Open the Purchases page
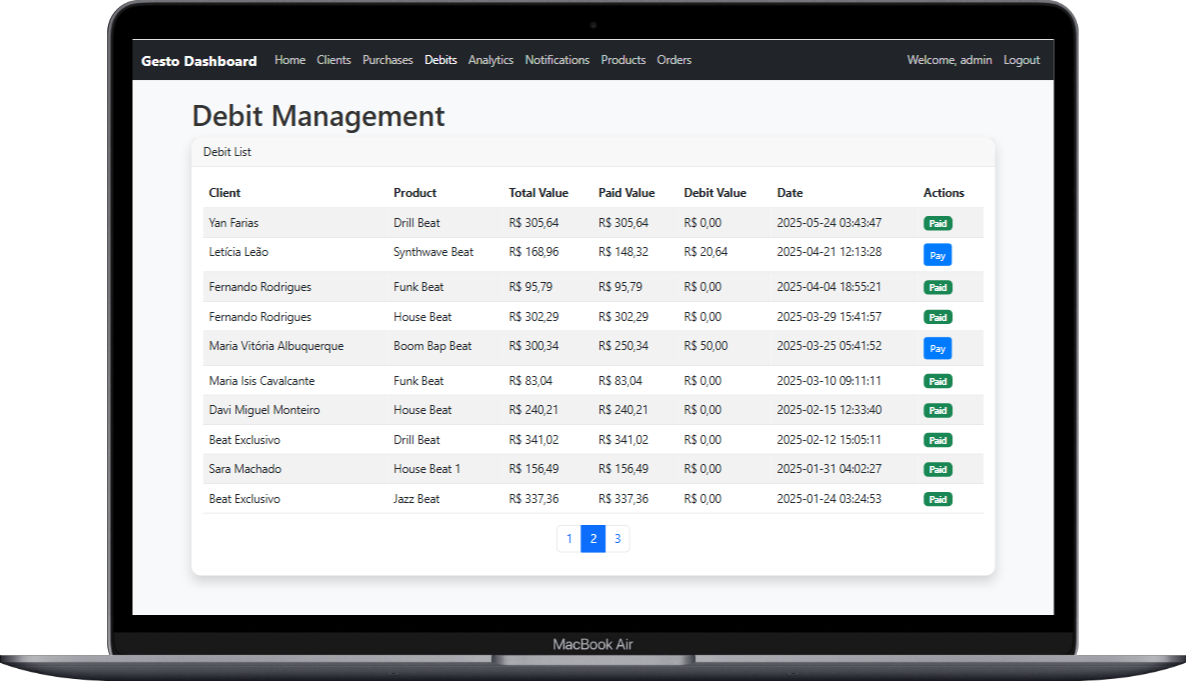 tap(388, 60)
